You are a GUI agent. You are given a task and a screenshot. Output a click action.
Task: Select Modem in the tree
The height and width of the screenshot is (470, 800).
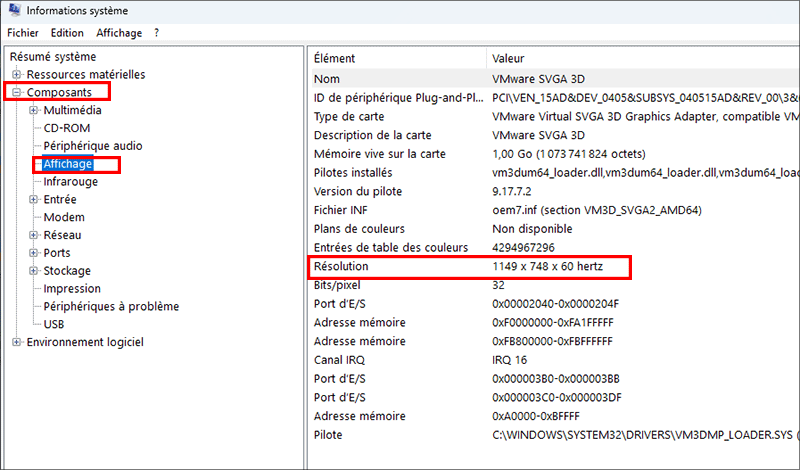click(x=64, y=217)
